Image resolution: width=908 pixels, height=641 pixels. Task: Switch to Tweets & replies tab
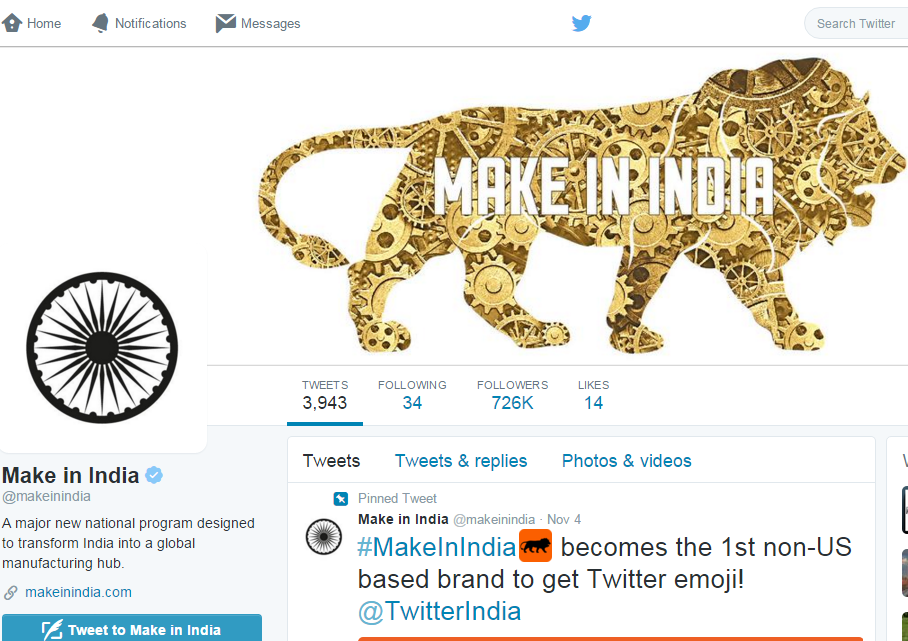pos(461,461)
